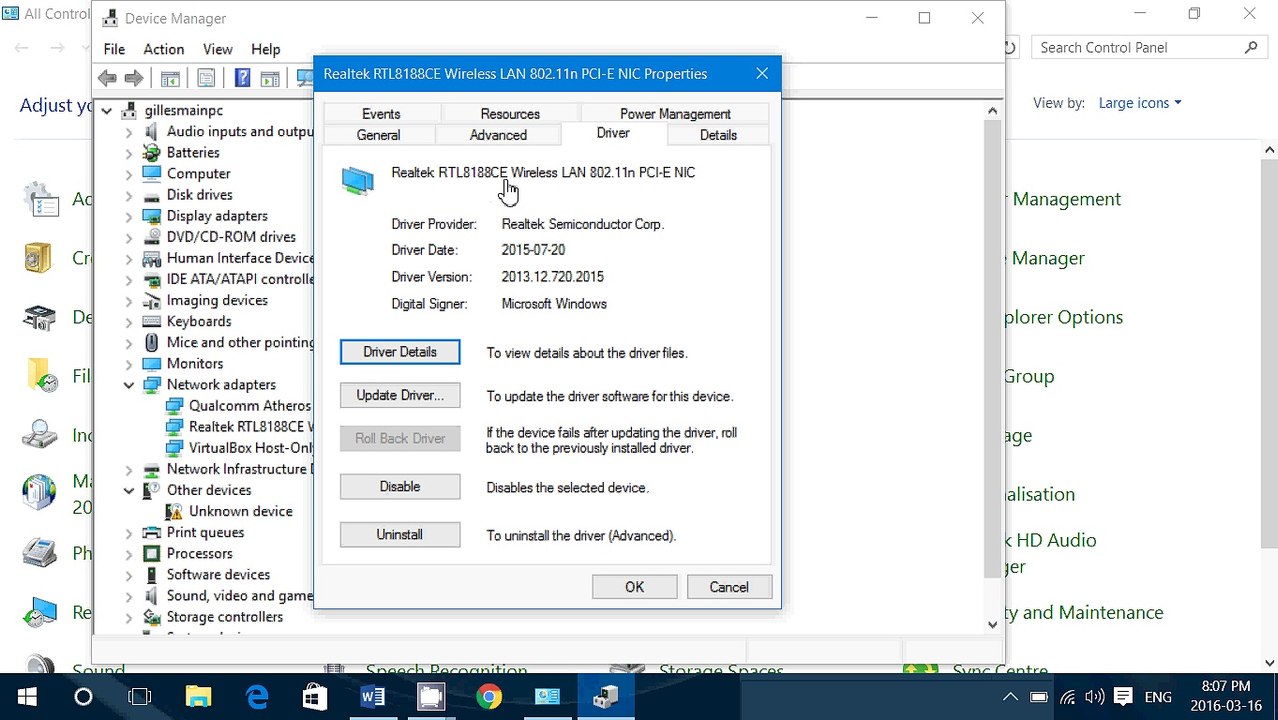Expand the Monitors tree node
This screenshot has height=720, width=1278.
click(x=129, y=364)
